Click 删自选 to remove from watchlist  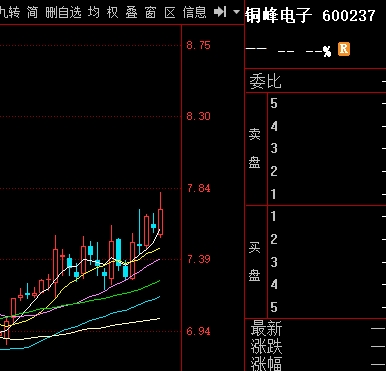click(x=63, y=13)
